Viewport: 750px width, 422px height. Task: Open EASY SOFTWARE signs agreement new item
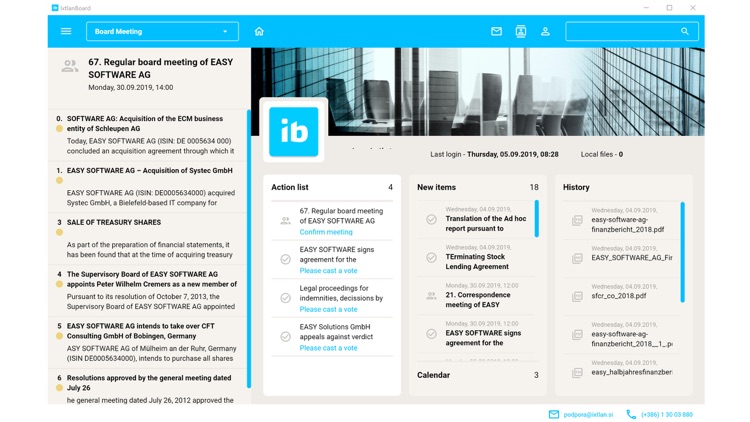(474, 333)
